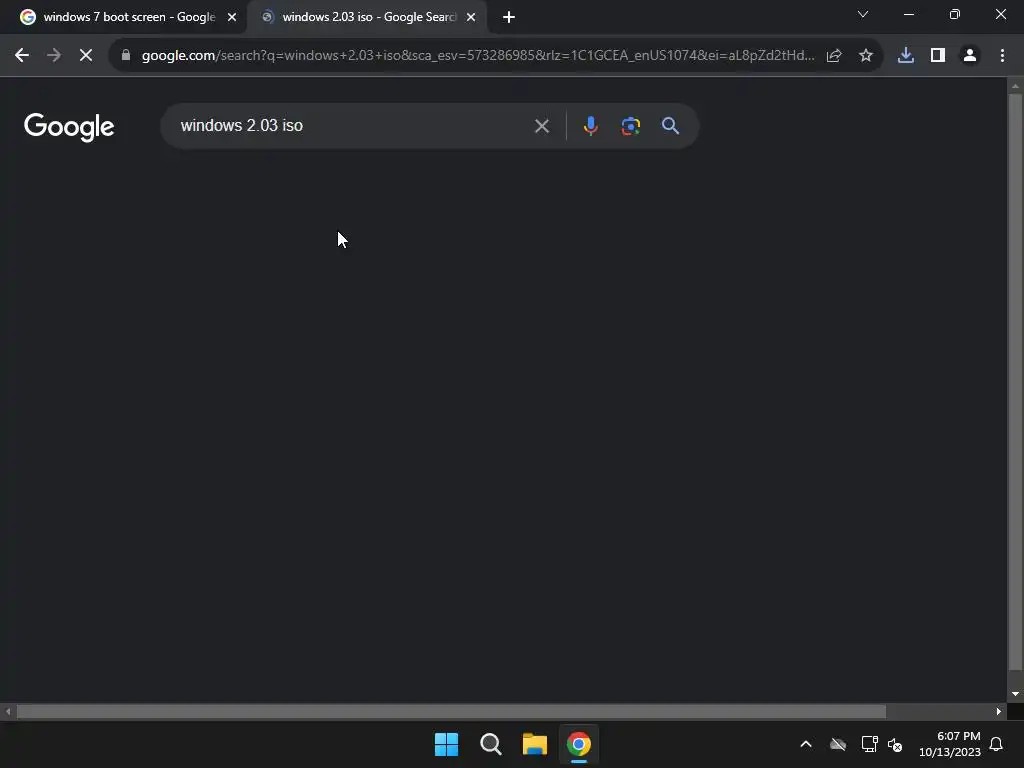Viewport: 1024px width, 768px height.
Task: Click the horizontal scrollbar thumb
Action: click(451, 712)
